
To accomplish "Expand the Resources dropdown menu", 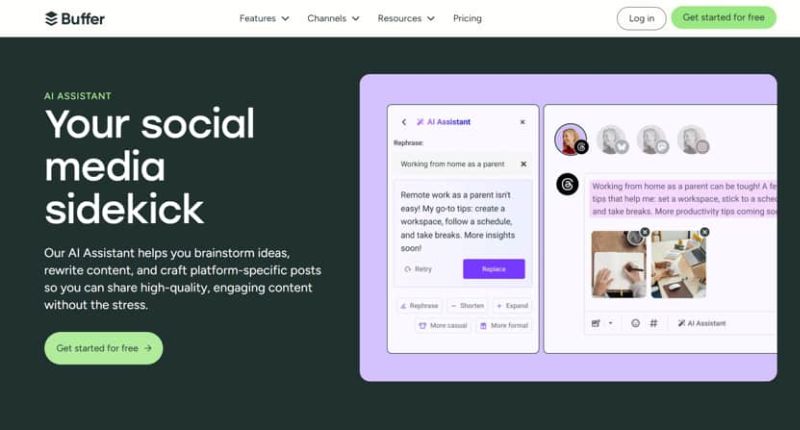I will [x=406, y=18].
